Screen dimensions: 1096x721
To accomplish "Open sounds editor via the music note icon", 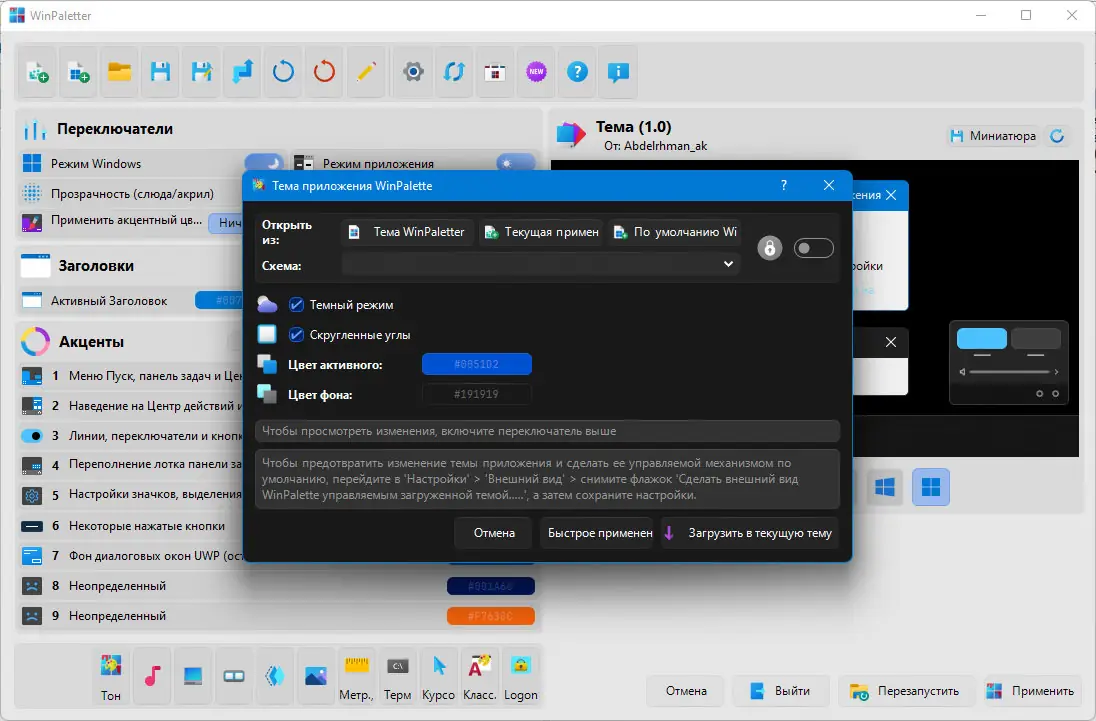I will pyautogui.click(x=152, y=676).
